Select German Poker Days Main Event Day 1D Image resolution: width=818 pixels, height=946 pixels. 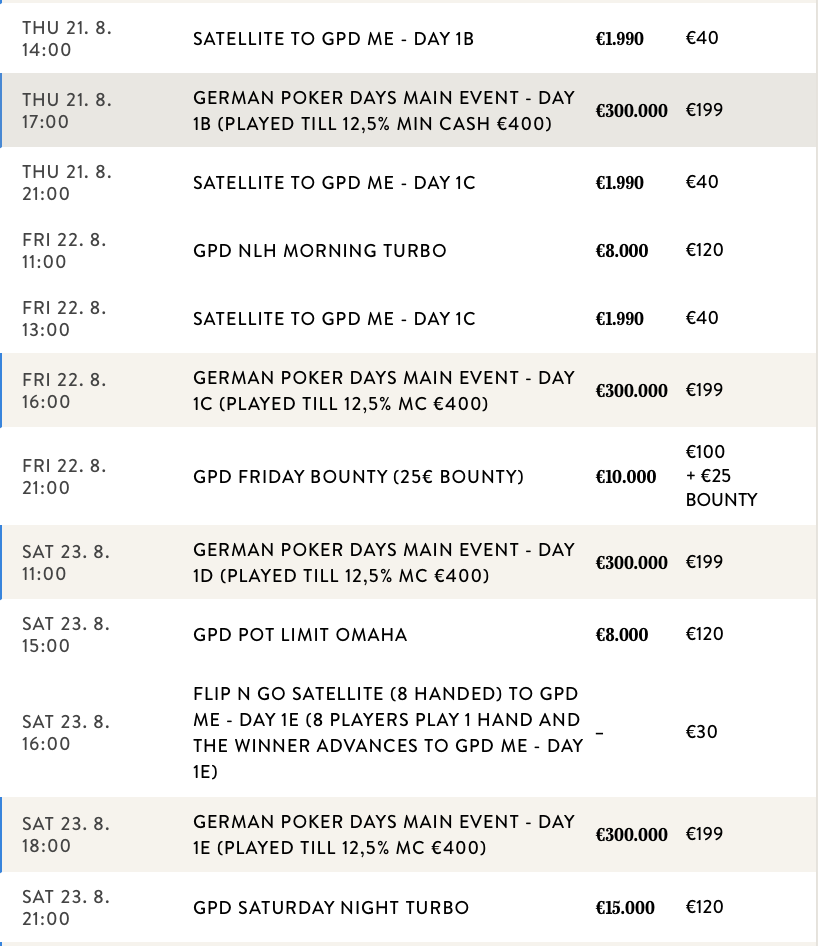tap(384, 563)
